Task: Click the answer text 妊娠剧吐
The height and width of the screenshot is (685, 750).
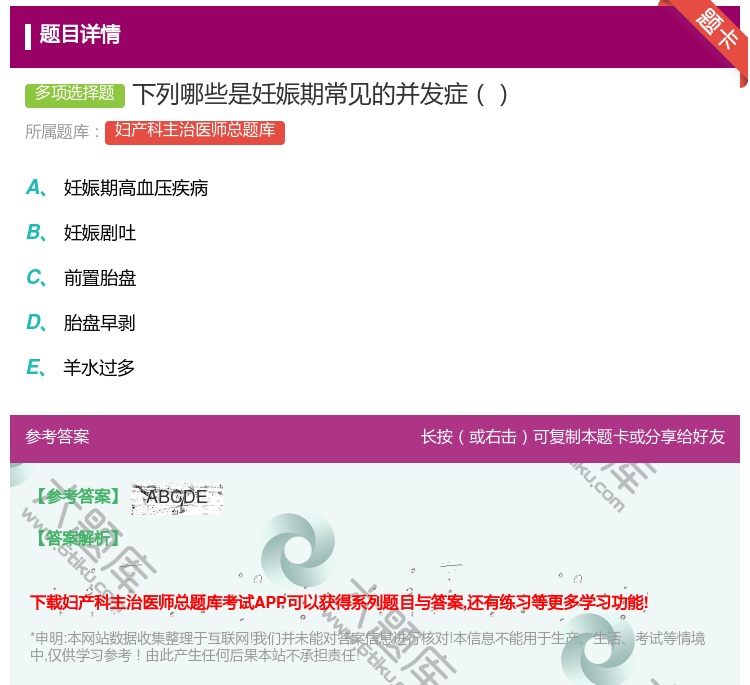Action: pyautogui.click(x=100, y=233)
